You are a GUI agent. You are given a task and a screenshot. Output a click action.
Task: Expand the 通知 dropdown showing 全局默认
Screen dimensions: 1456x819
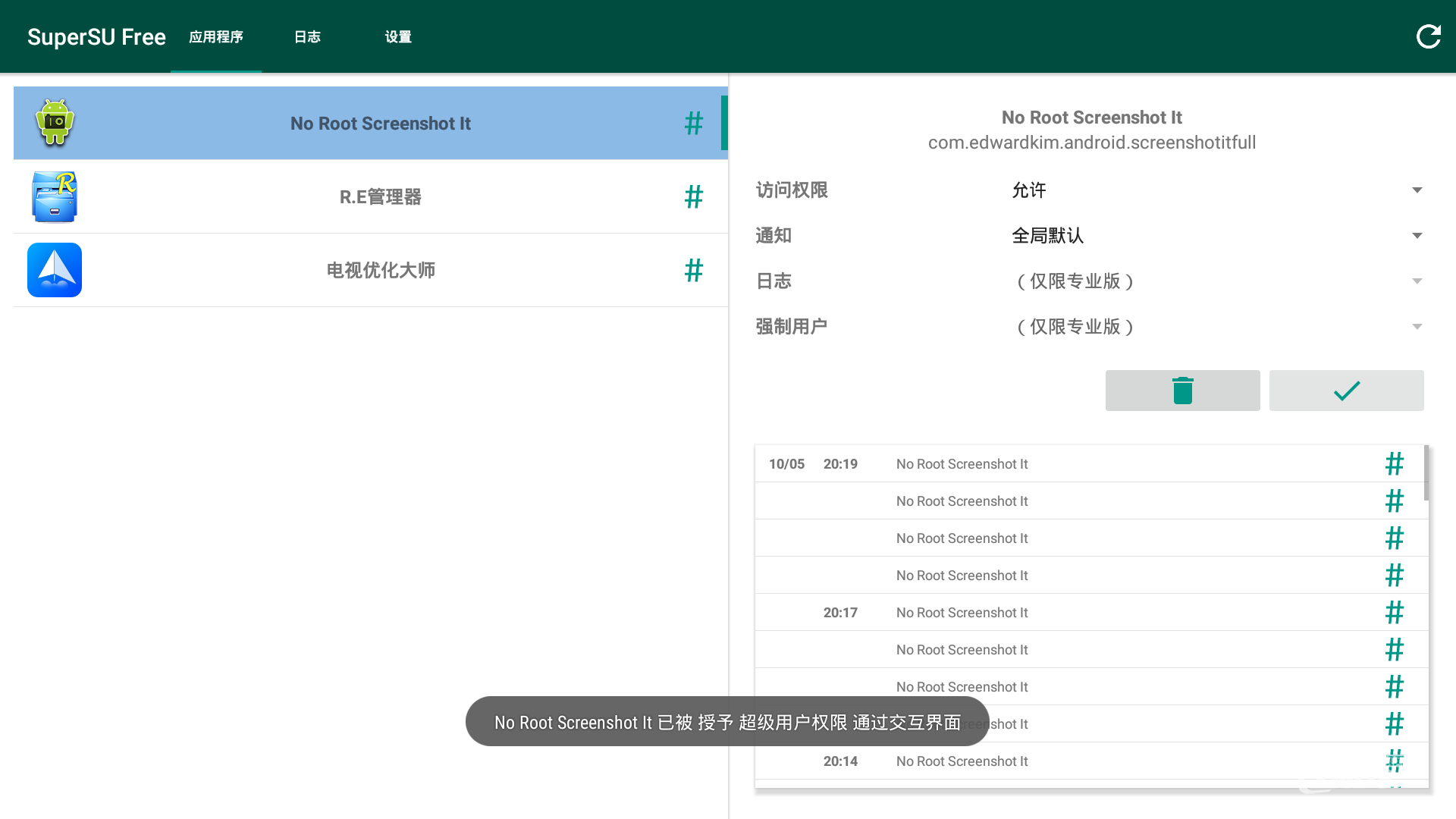(1218, 236)
